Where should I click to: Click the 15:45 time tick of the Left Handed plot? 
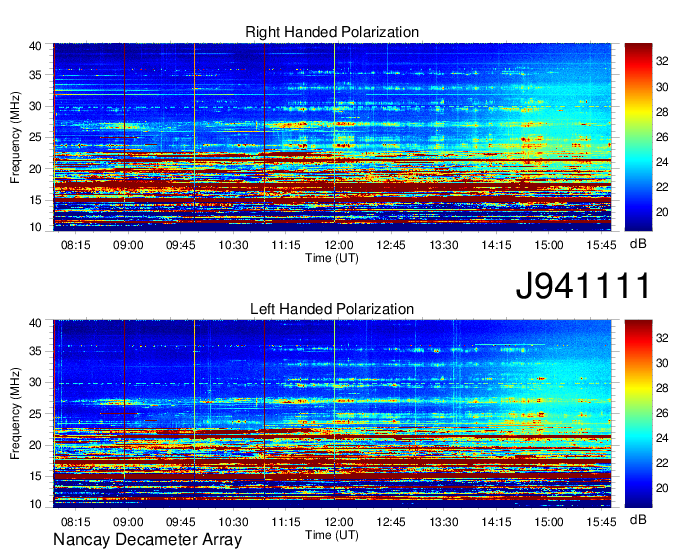point(602,522)
